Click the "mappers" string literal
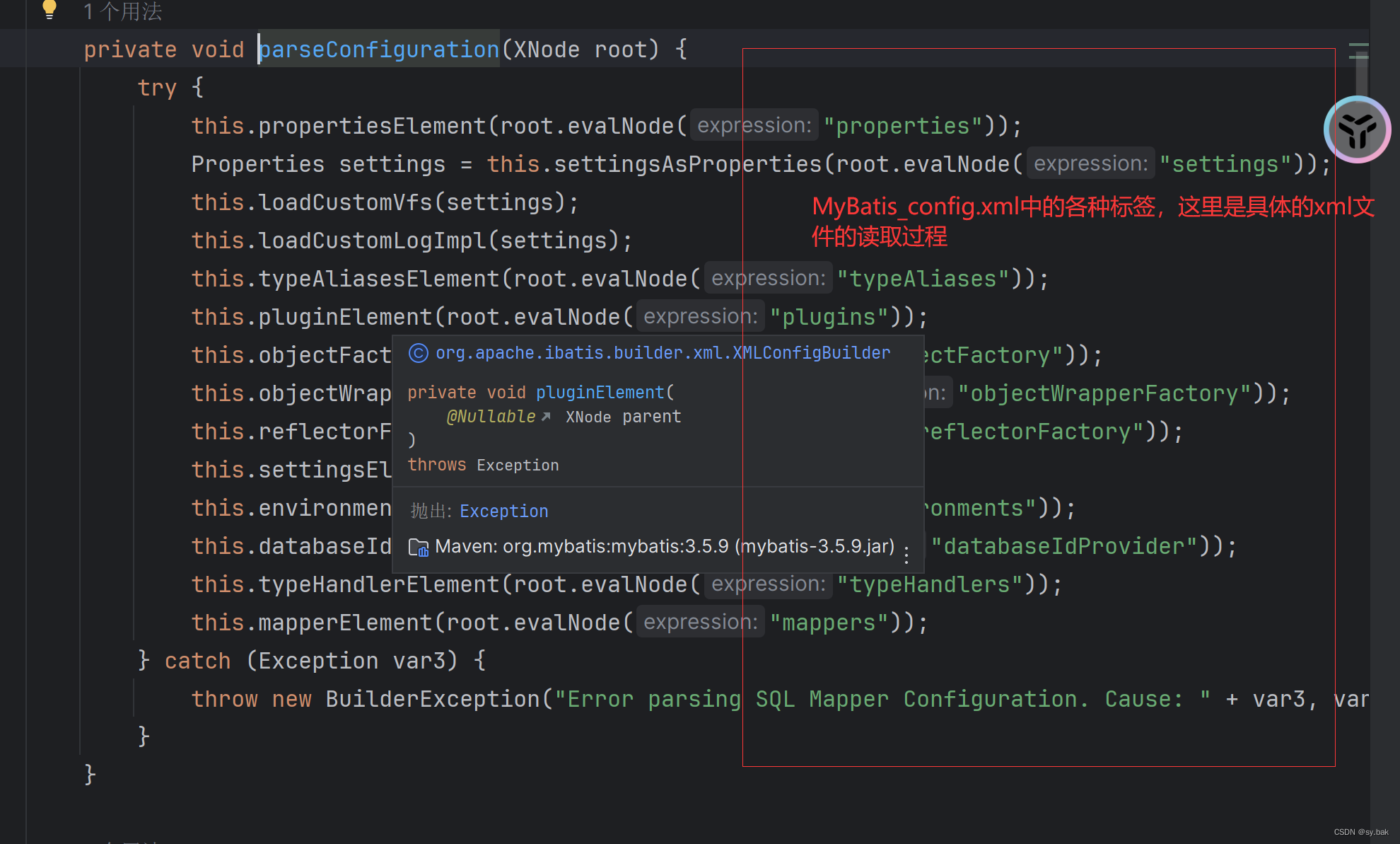 tap(829, 623)
